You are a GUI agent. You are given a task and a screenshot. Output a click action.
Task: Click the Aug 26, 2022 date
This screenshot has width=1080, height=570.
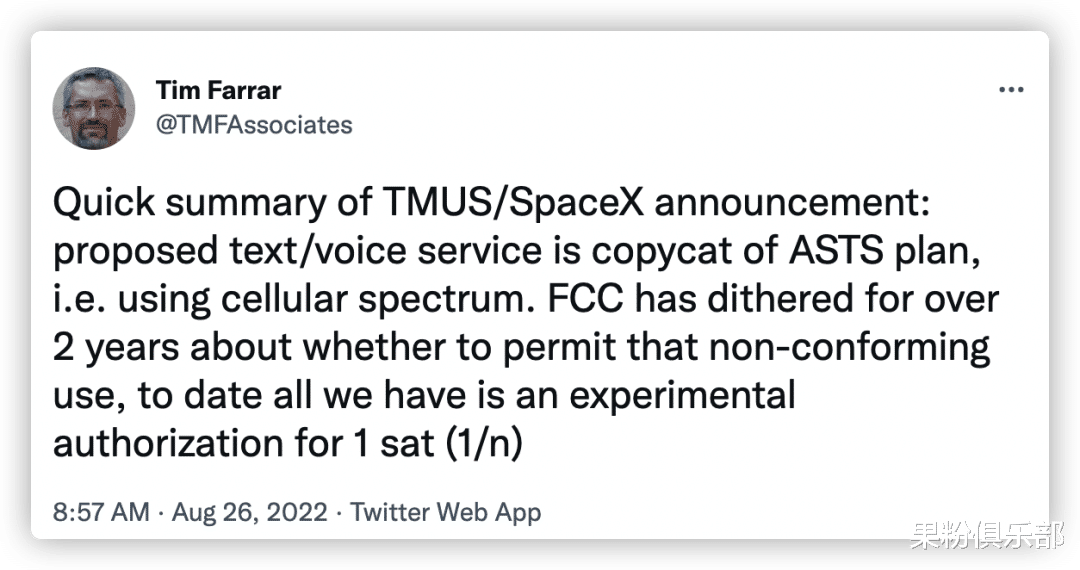pos(250,513)
